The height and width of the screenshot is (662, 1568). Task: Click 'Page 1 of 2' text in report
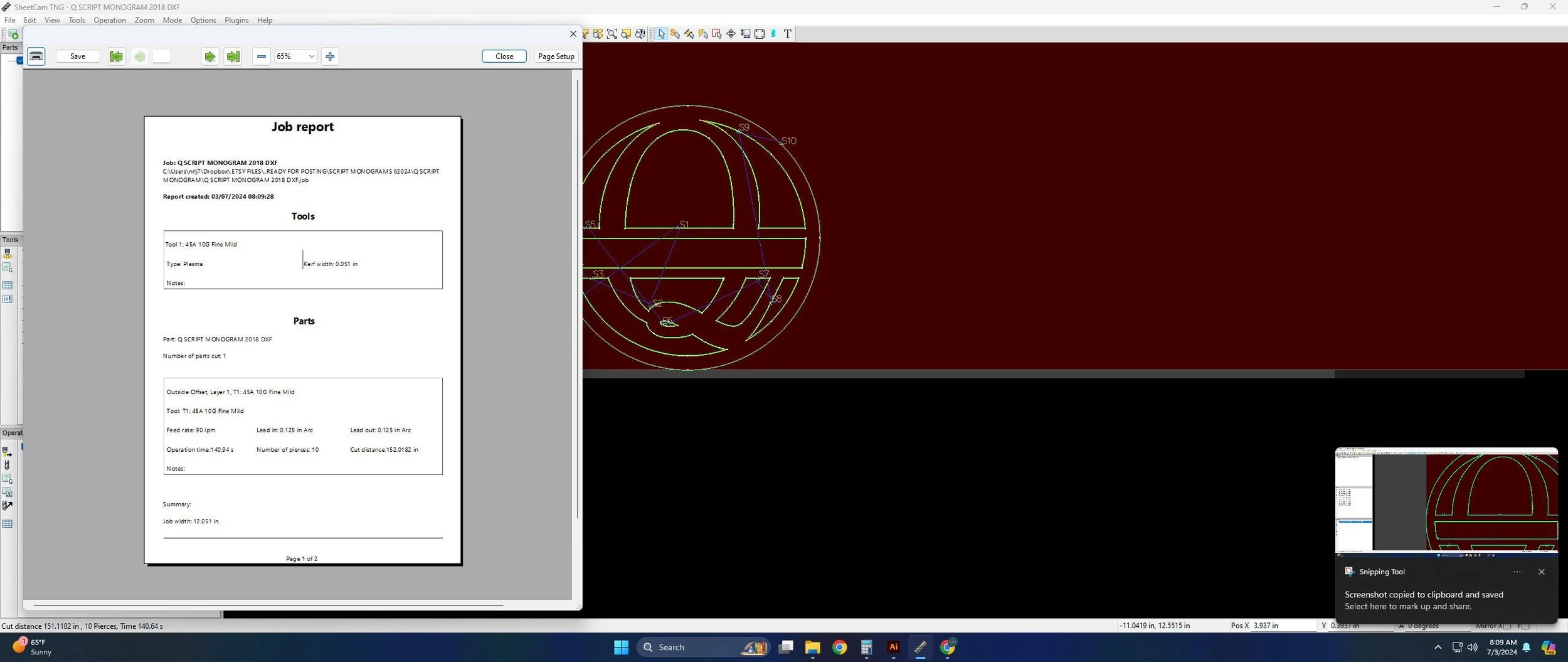pyautogui.click(x=302, y=558)
